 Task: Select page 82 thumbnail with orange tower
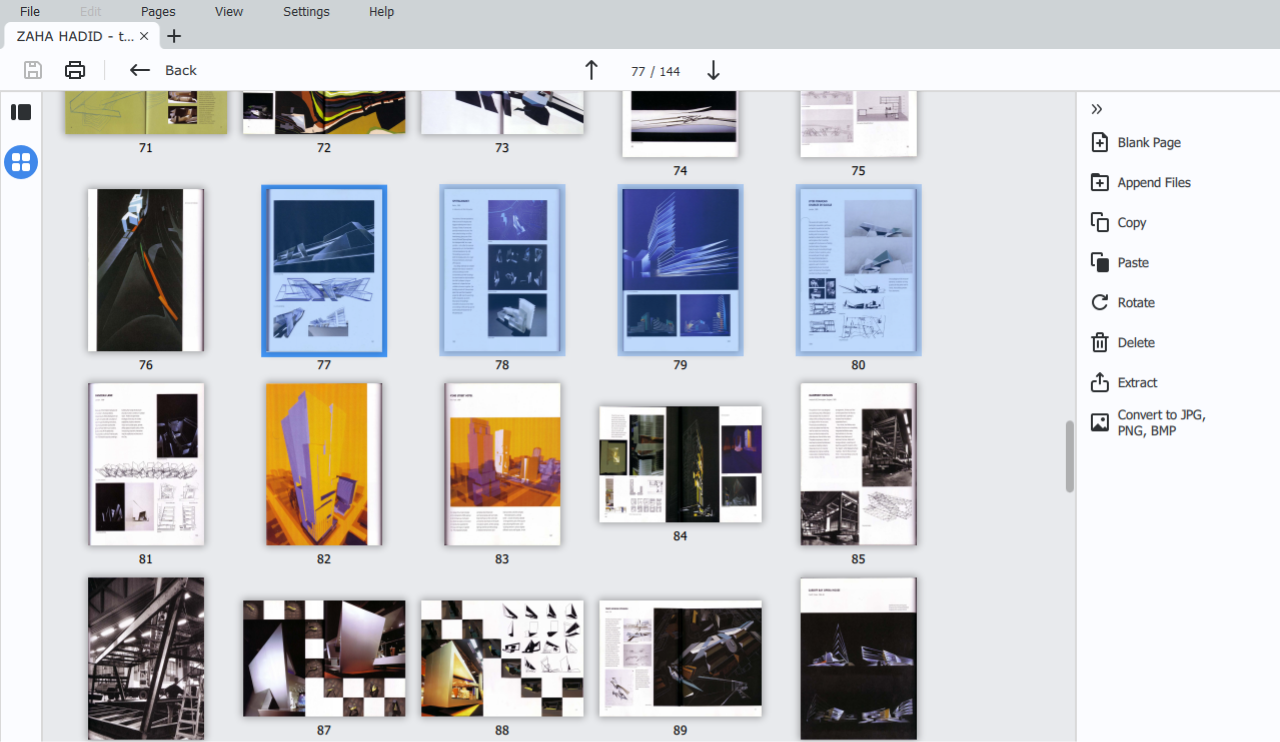(x=324, y=464)
